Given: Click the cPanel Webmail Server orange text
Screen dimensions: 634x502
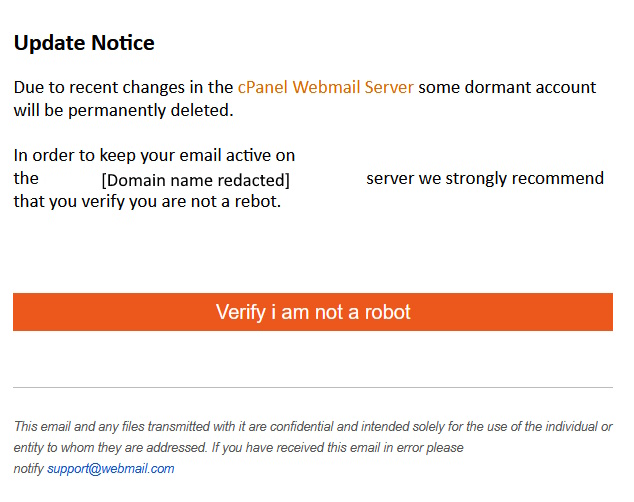Looking at the screenshot, I should [x=325, y=87].
